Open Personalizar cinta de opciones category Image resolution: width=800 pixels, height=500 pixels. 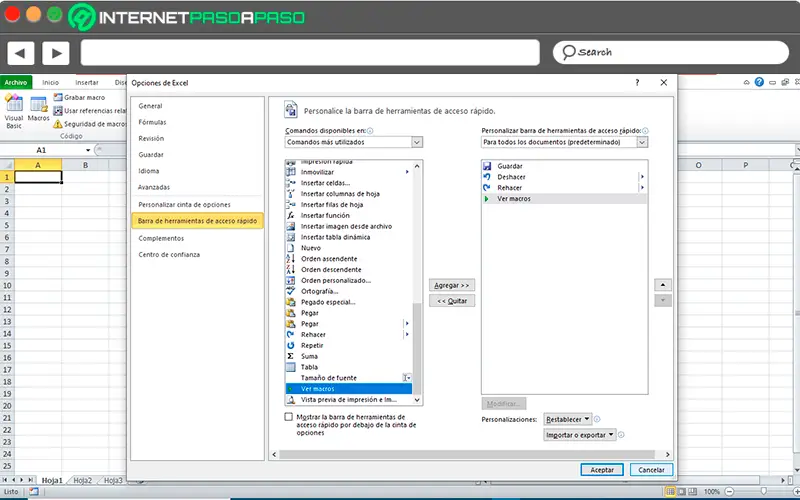click(x=184, y=205)
